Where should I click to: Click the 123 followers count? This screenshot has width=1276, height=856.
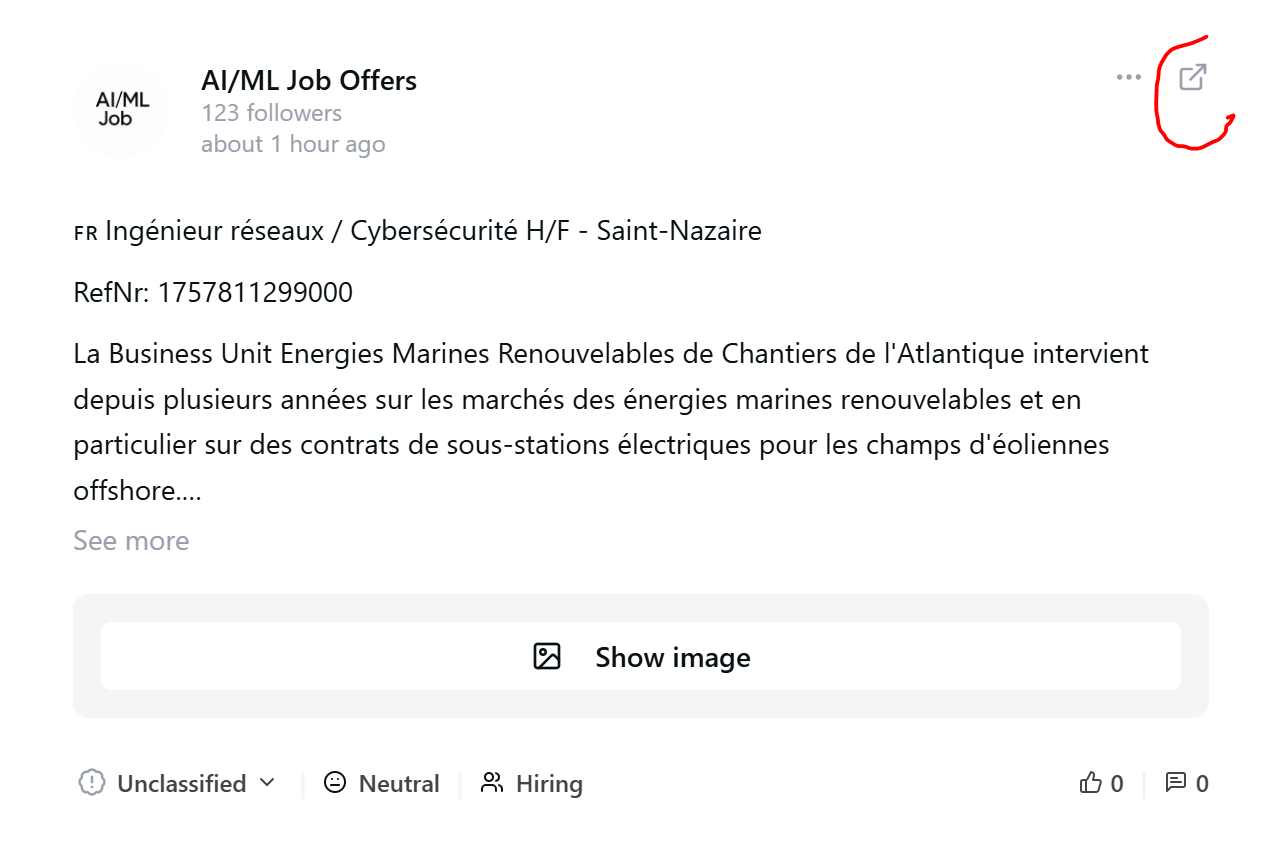[272, 113]
